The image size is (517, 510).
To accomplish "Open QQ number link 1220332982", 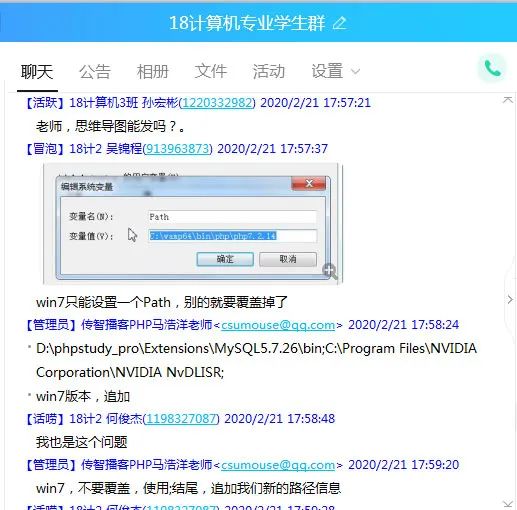I will pos(217,103).
